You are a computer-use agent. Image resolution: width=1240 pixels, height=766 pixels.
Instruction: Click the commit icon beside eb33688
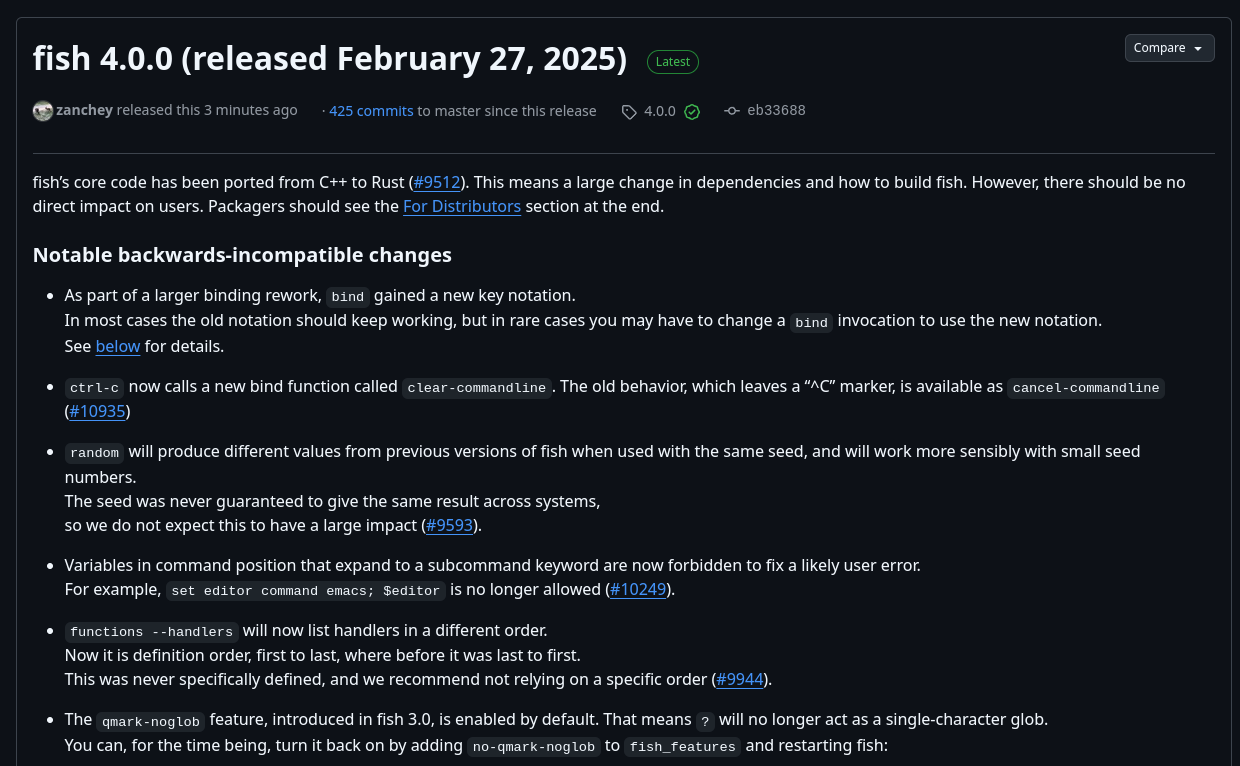coord(732,111)
